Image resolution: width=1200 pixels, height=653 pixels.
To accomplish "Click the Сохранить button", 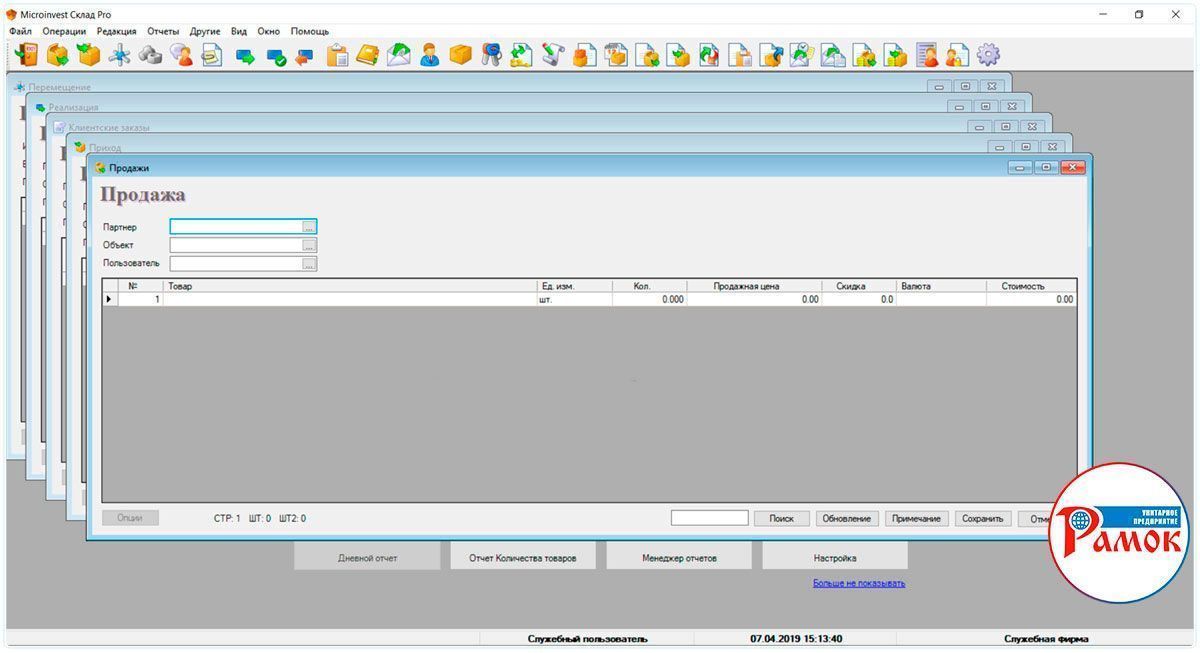I will (x=981, y=518).
